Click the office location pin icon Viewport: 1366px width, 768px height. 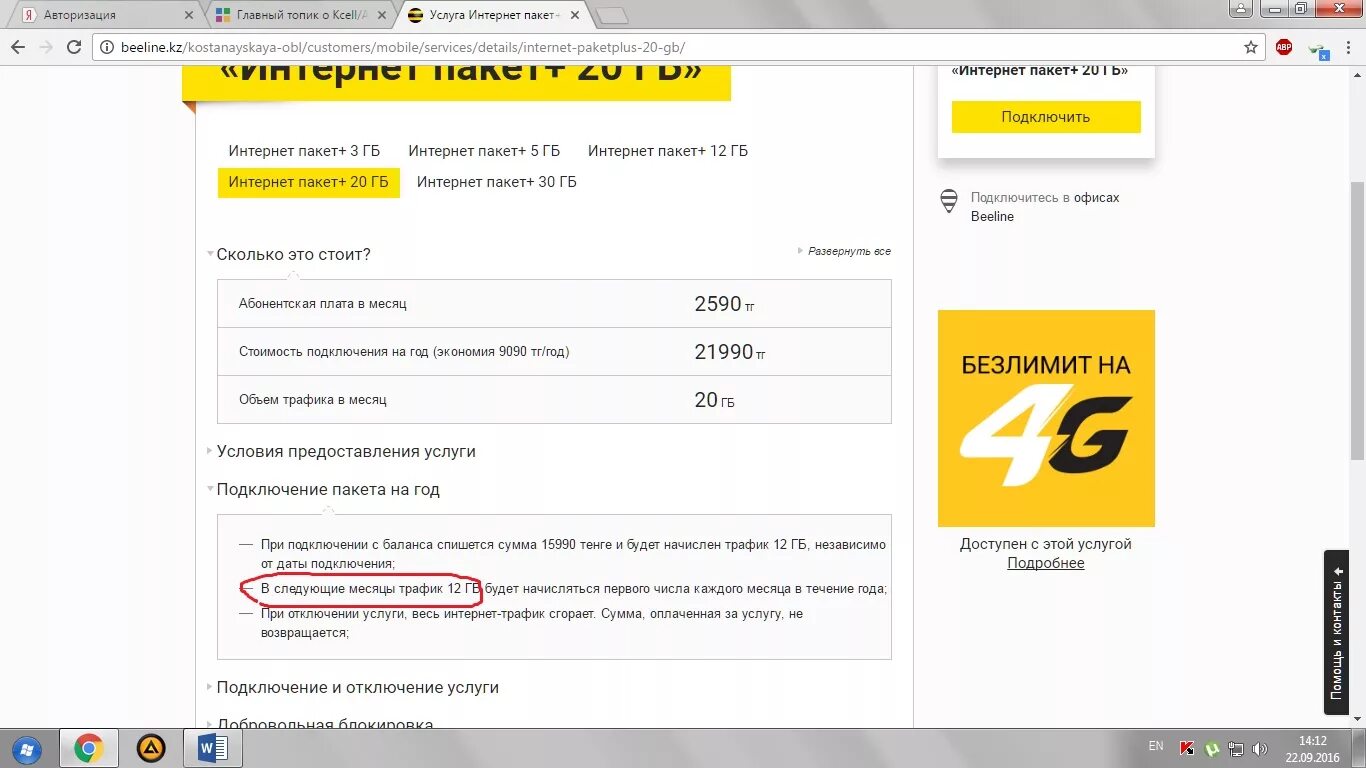coord(949,201)
